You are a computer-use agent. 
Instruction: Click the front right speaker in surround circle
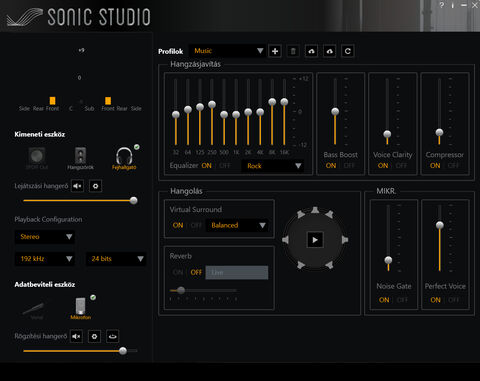tap(329, 214)
